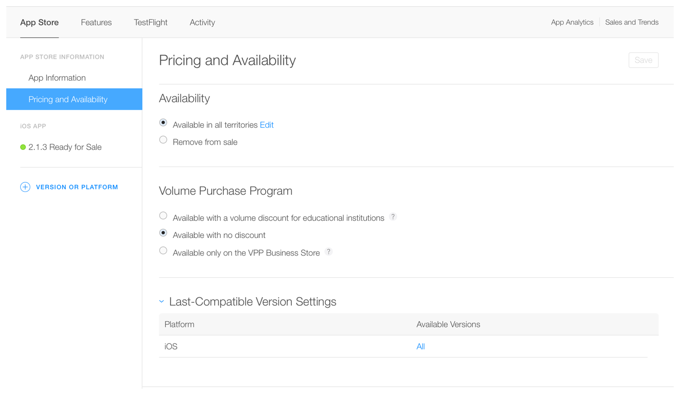Open help icon for educational volume discount
The image size is (680, 395).
[392, 216]
